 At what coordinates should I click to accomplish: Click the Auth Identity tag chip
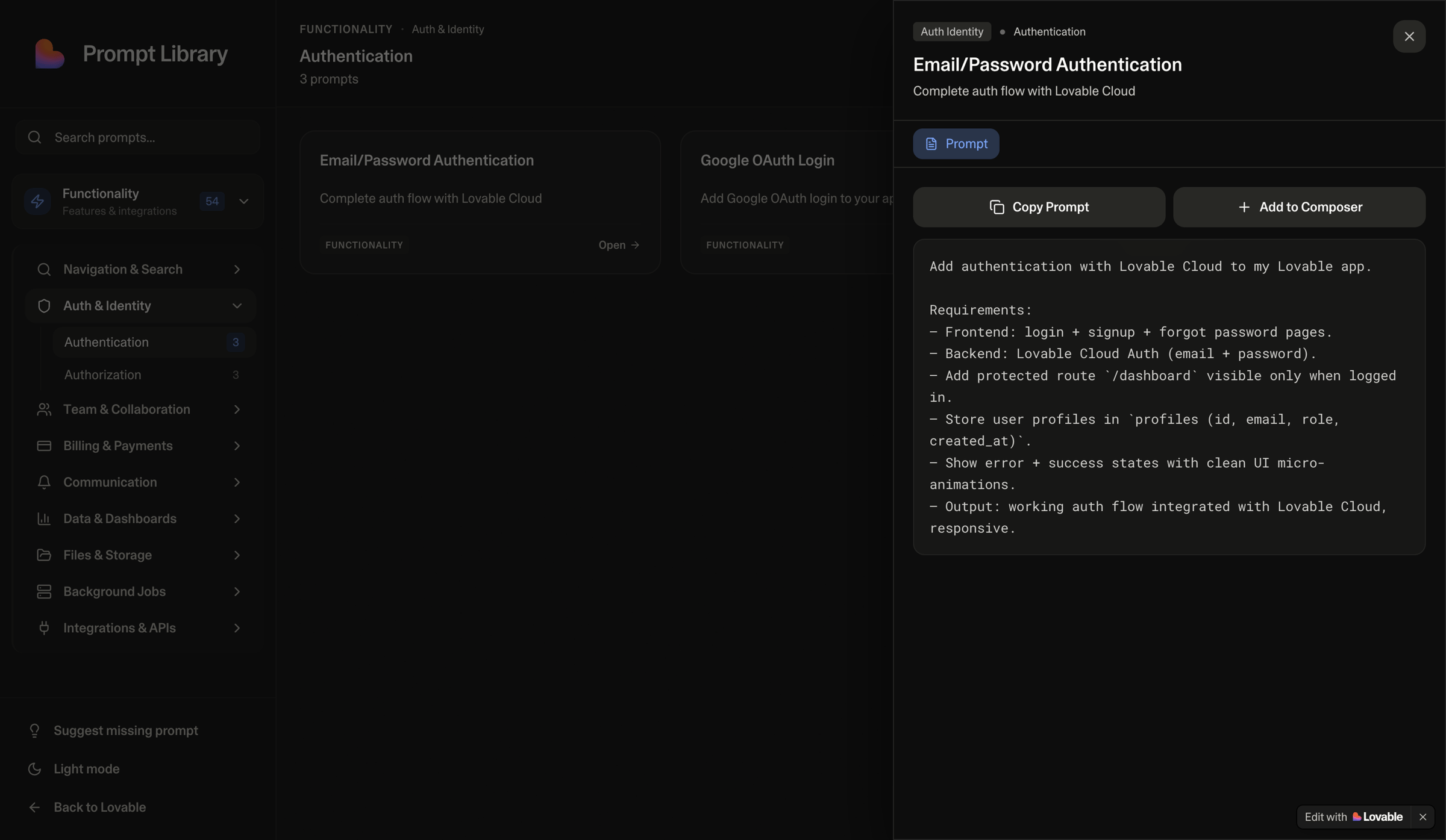[x=952, y=31]
